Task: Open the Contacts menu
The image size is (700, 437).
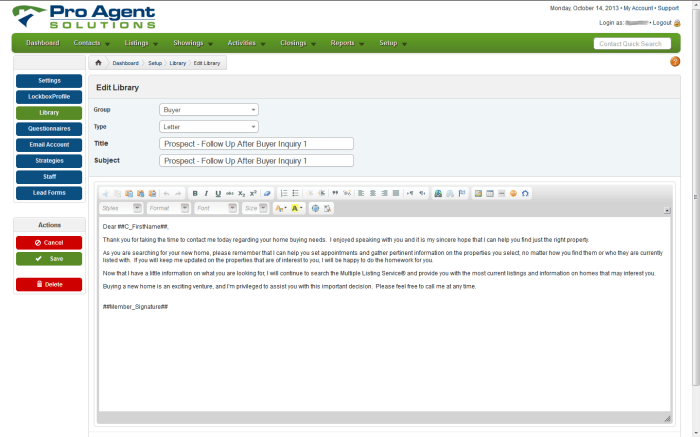Action: coord(91,43)
